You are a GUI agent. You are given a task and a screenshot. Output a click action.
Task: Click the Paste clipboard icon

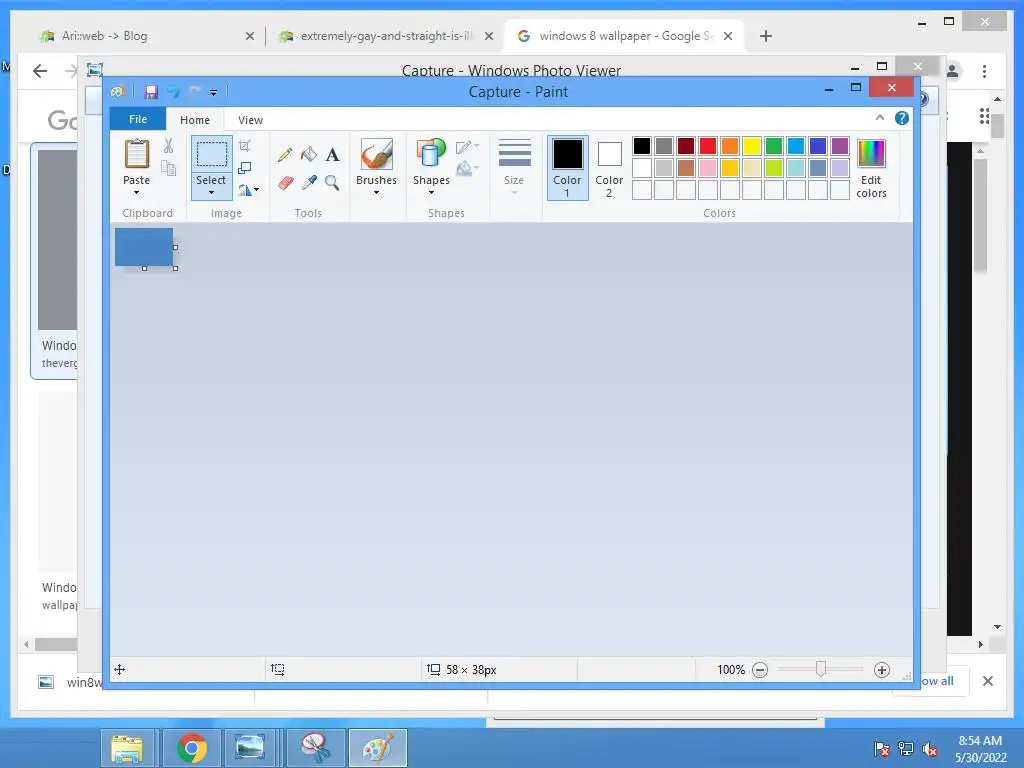pos(136,155)
